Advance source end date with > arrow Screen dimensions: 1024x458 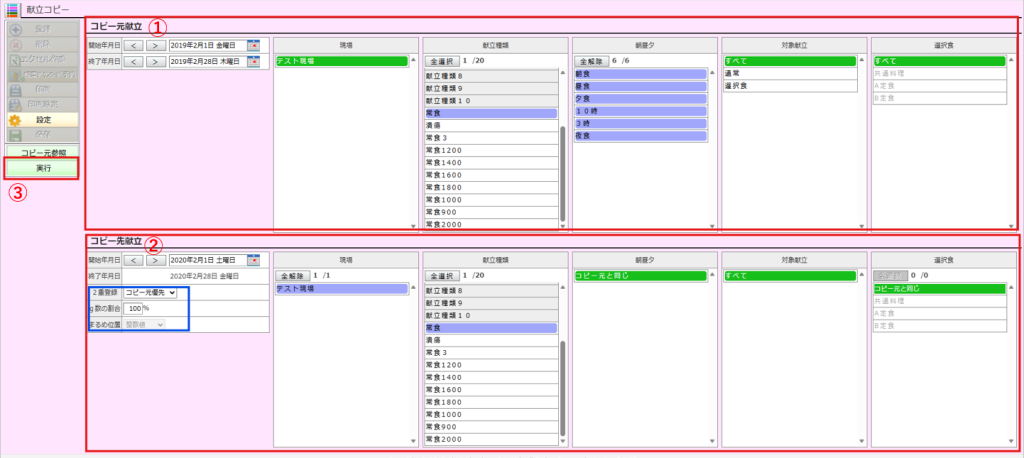[x=156, y=61]
